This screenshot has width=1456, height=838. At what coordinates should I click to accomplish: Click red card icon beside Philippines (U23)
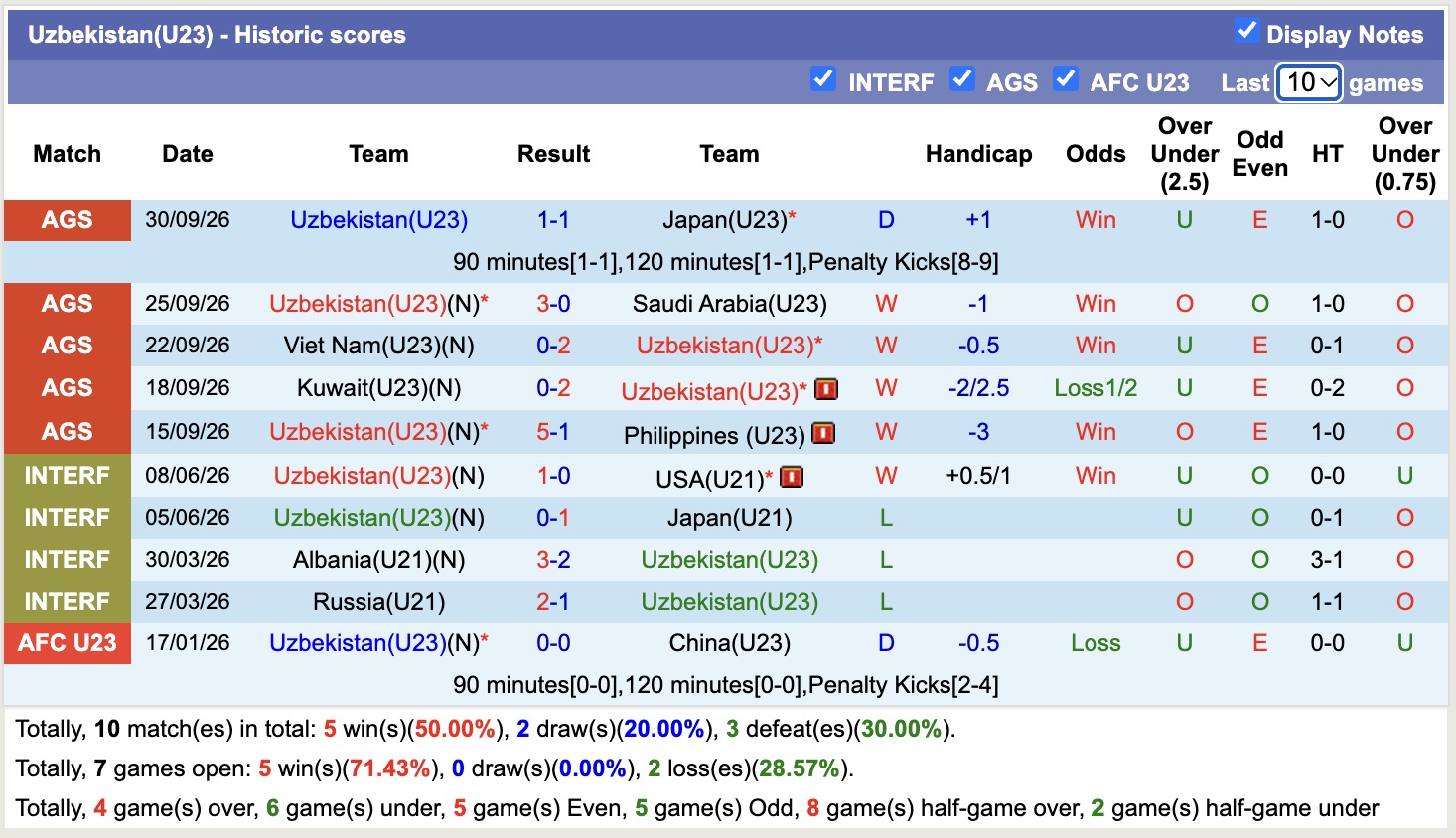tap(823, 433)
